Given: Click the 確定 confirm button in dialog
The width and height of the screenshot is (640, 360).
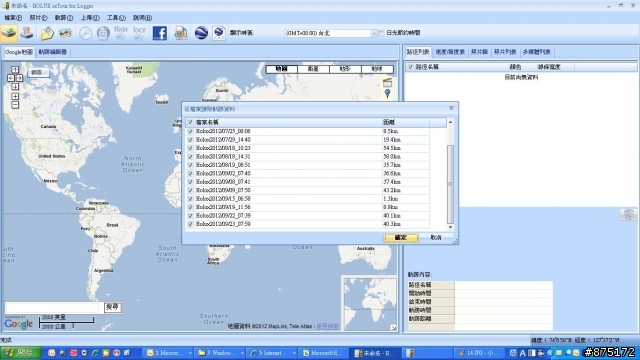Looking at the screenshot, I should pyautogui.click(x=401, y=238).
